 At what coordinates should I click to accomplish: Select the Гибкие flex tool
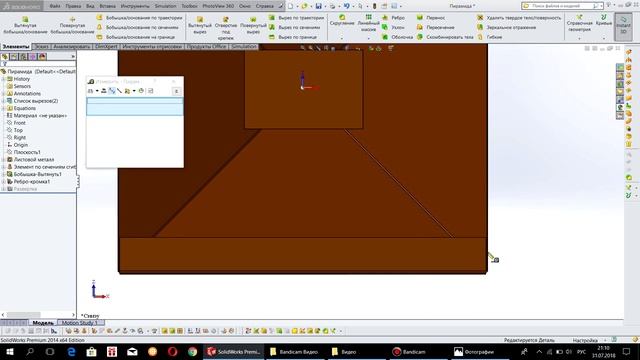[x=490, y=37]
